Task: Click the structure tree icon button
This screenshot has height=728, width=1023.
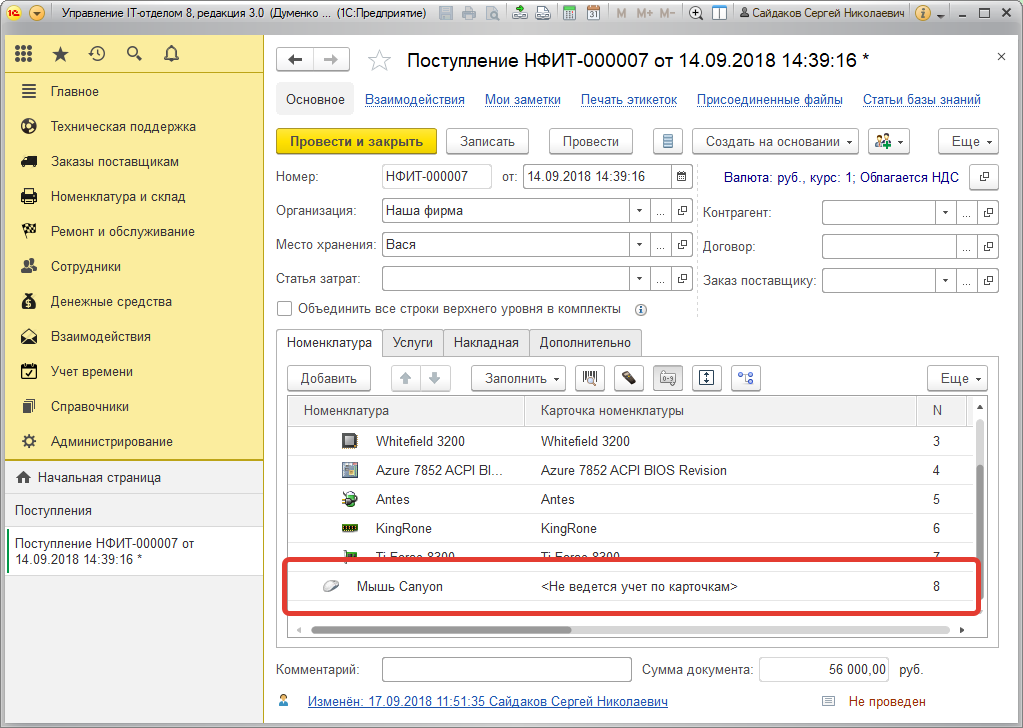Action: point(746,378)
